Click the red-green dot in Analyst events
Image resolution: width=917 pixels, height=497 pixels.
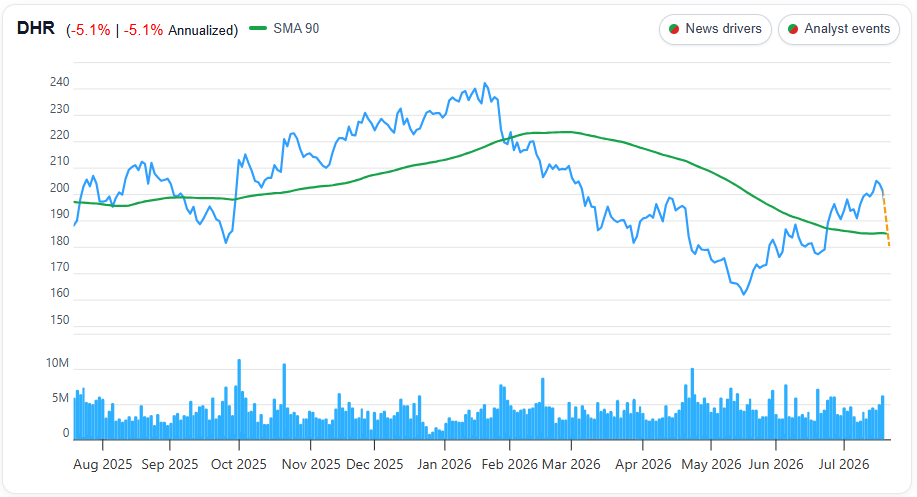793,29
